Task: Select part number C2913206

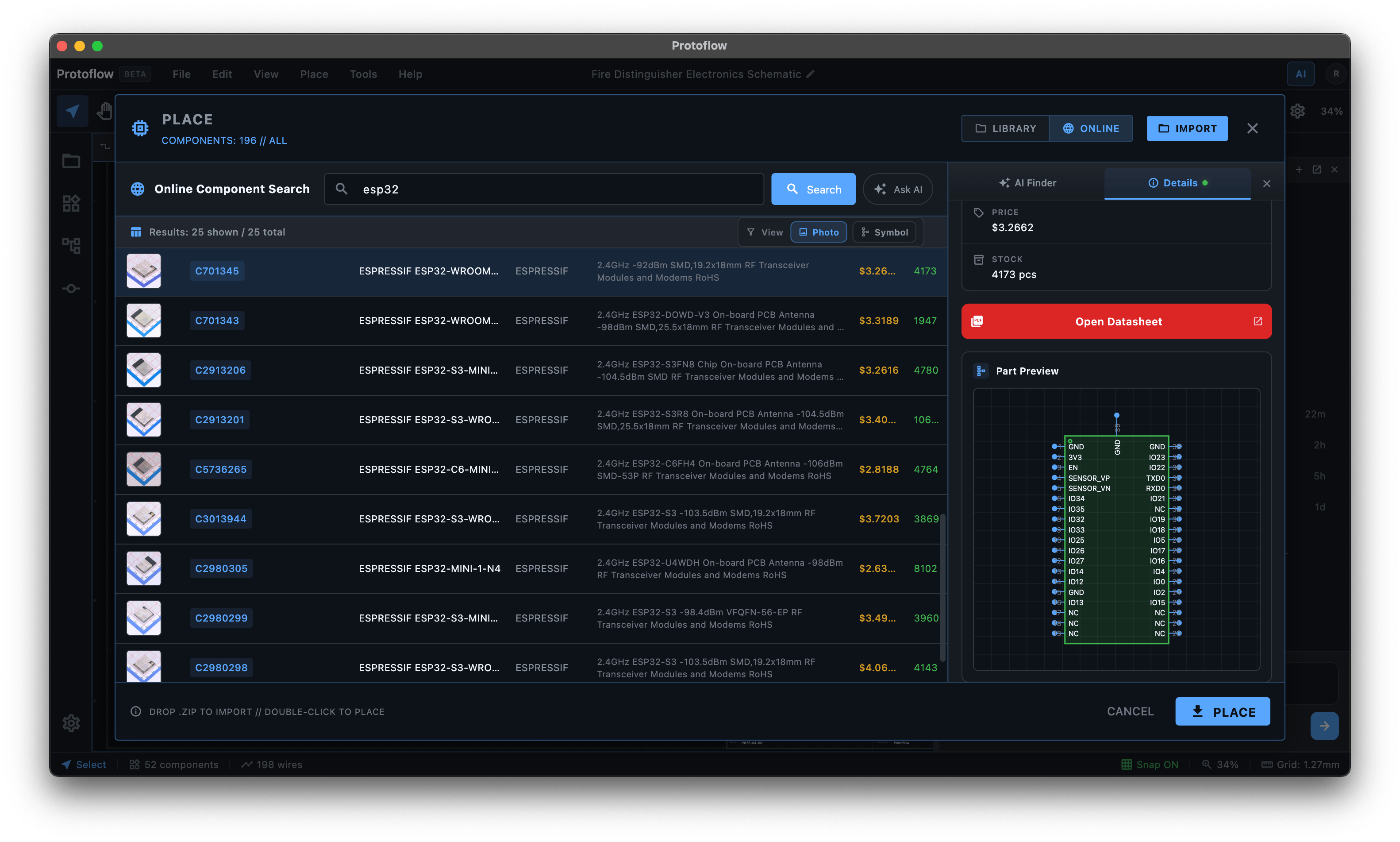Action: (220, 370)
